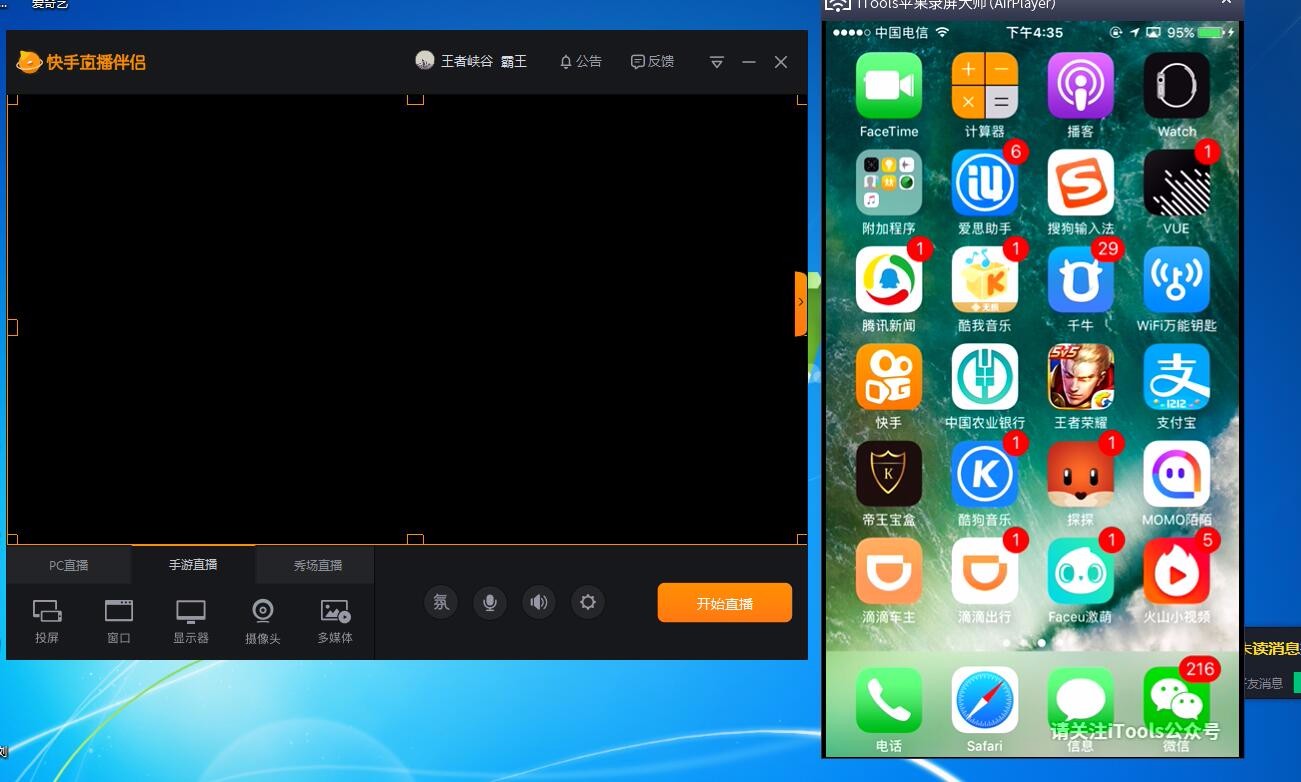Launch the 王者荣耀 game

[x=1080, y=377]
